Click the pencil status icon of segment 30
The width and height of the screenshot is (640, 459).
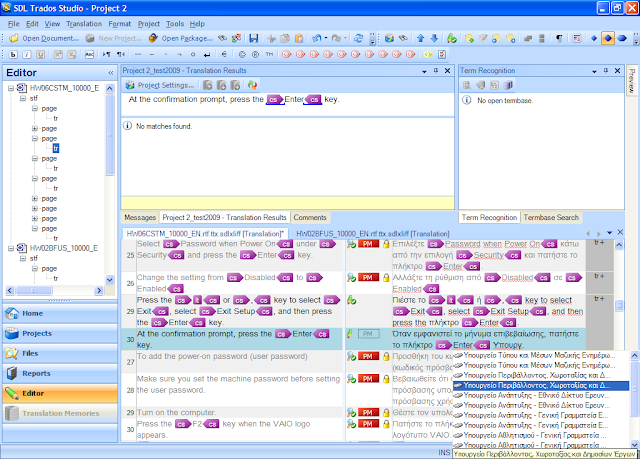(350, 334)
